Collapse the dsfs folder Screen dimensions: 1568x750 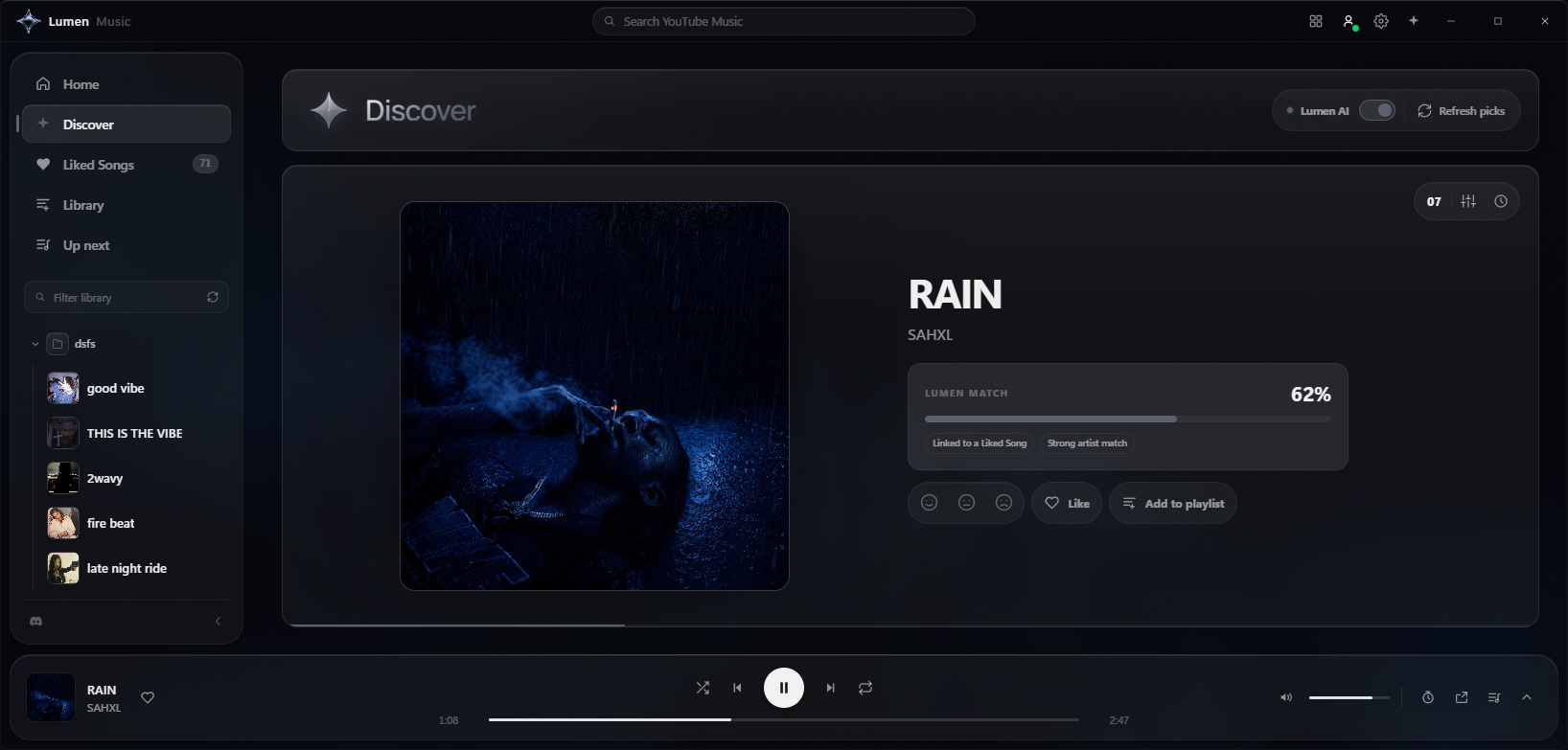(35, 344)
